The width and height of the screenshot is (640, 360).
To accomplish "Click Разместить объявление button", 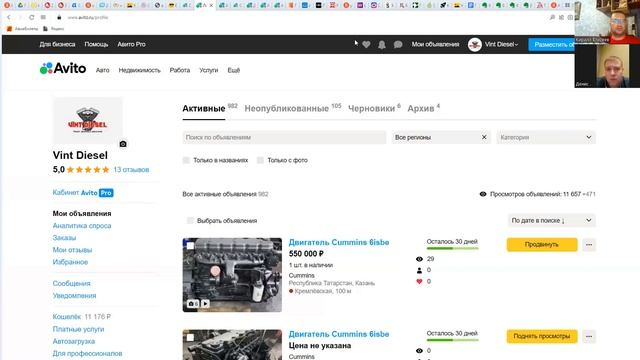I will pyautogui.click(x=552, y=44).
